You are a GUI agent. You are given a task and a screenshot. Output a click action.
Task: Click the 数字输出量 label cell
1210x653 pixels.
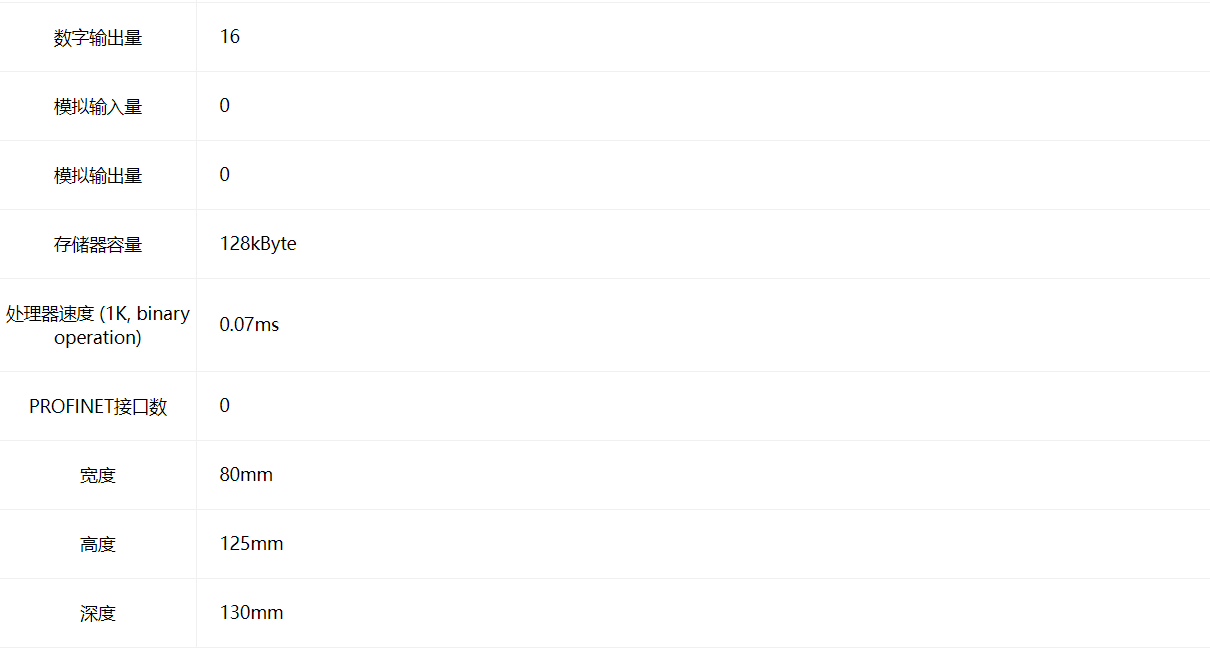click(x=98, y=38)
